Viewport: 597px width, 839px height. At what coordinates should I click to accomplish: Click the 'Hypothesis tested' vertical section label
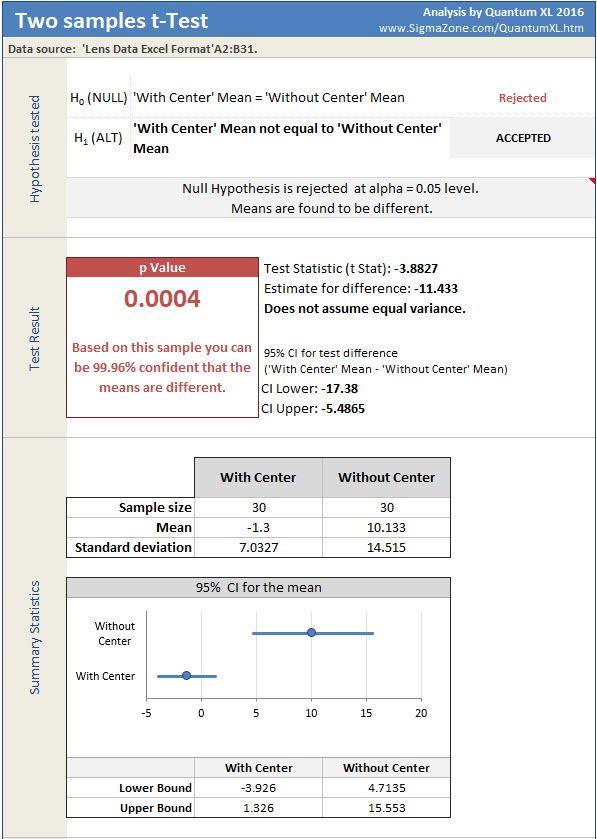pyautogui.click(x=35, y=149)
